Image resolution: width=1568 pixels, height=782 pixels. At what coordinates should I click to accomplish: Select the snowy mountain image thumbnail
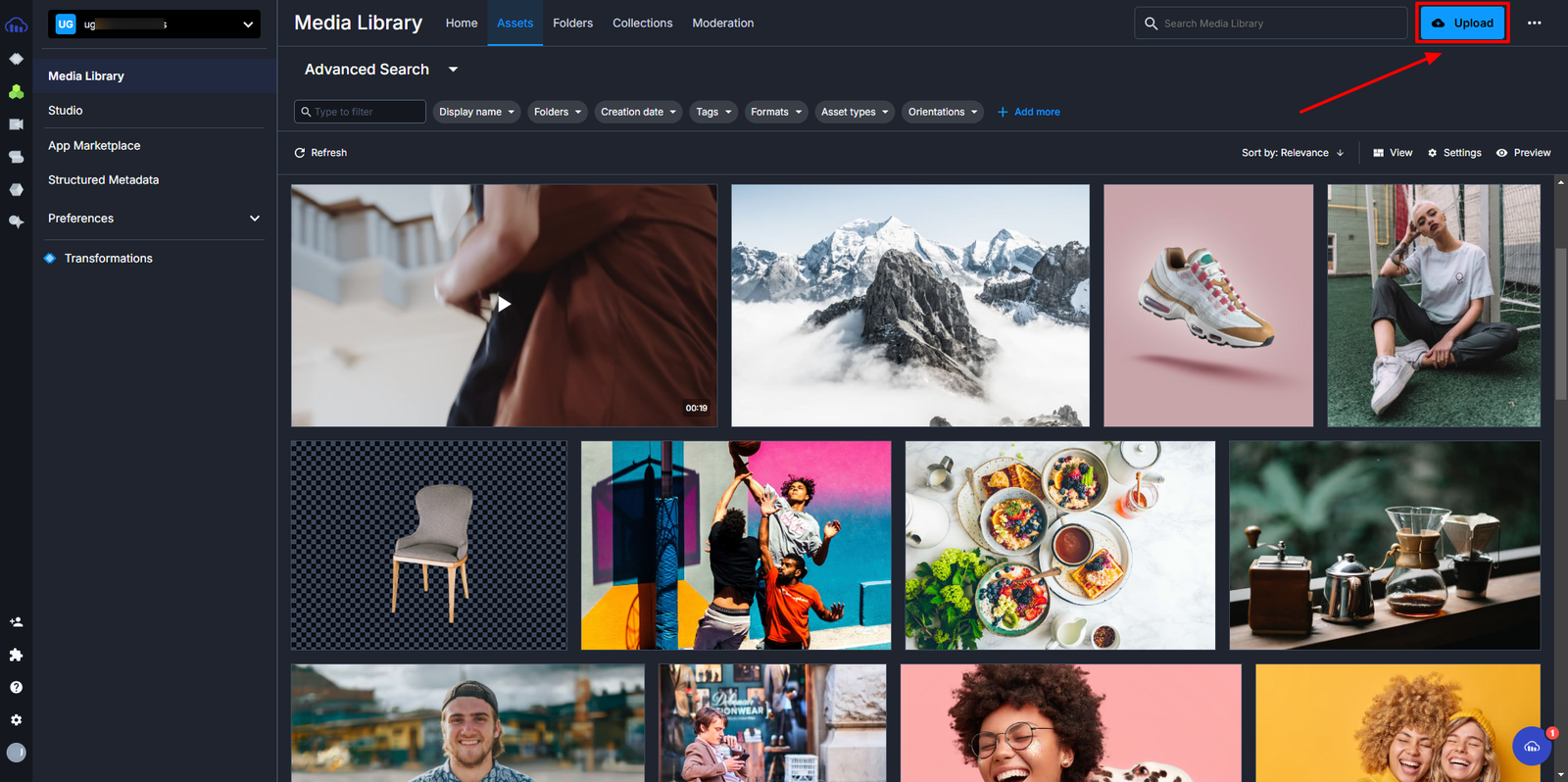click(910, 306)
